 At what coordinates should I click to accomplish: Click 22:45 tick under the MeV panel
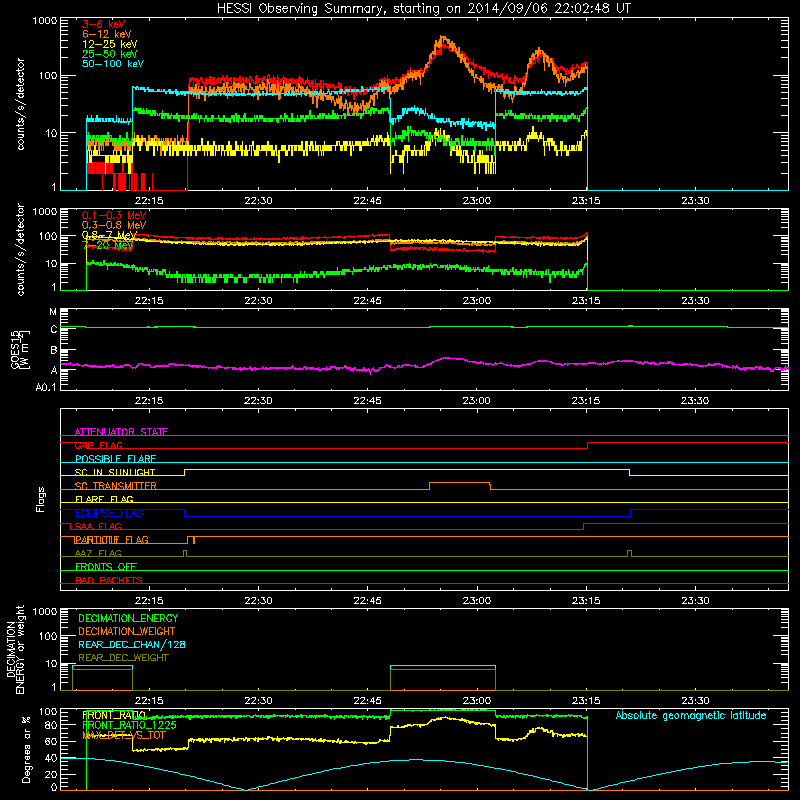click(x=367, y=301)
